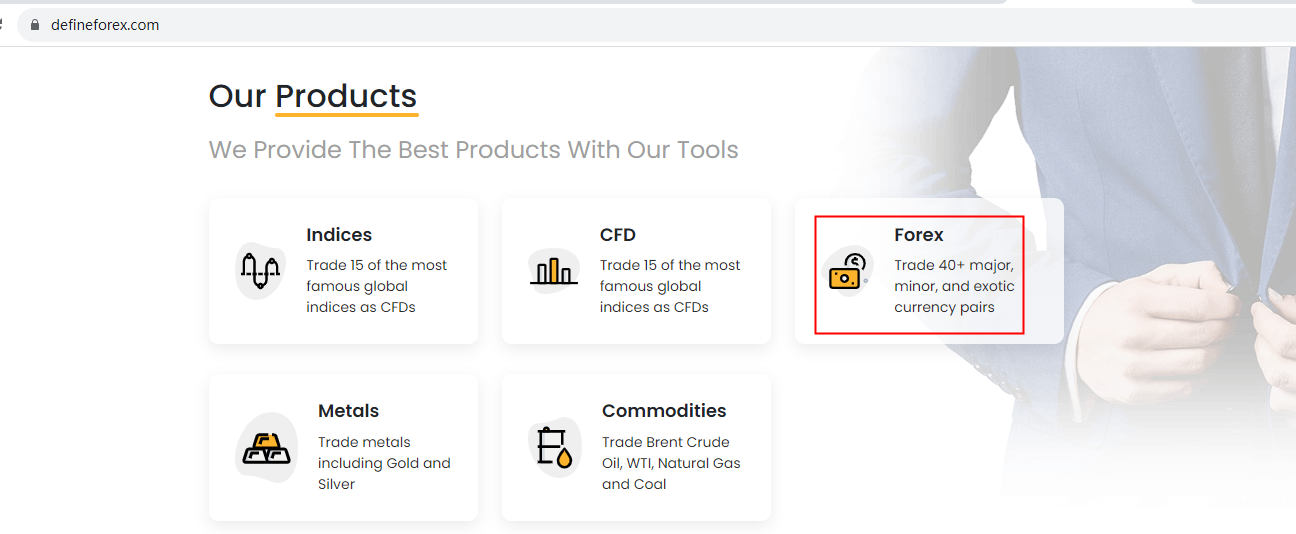Screen dimensions: 1296x534
Task: Click the Indices waveform chart icon
Action: tap(260, 270)
